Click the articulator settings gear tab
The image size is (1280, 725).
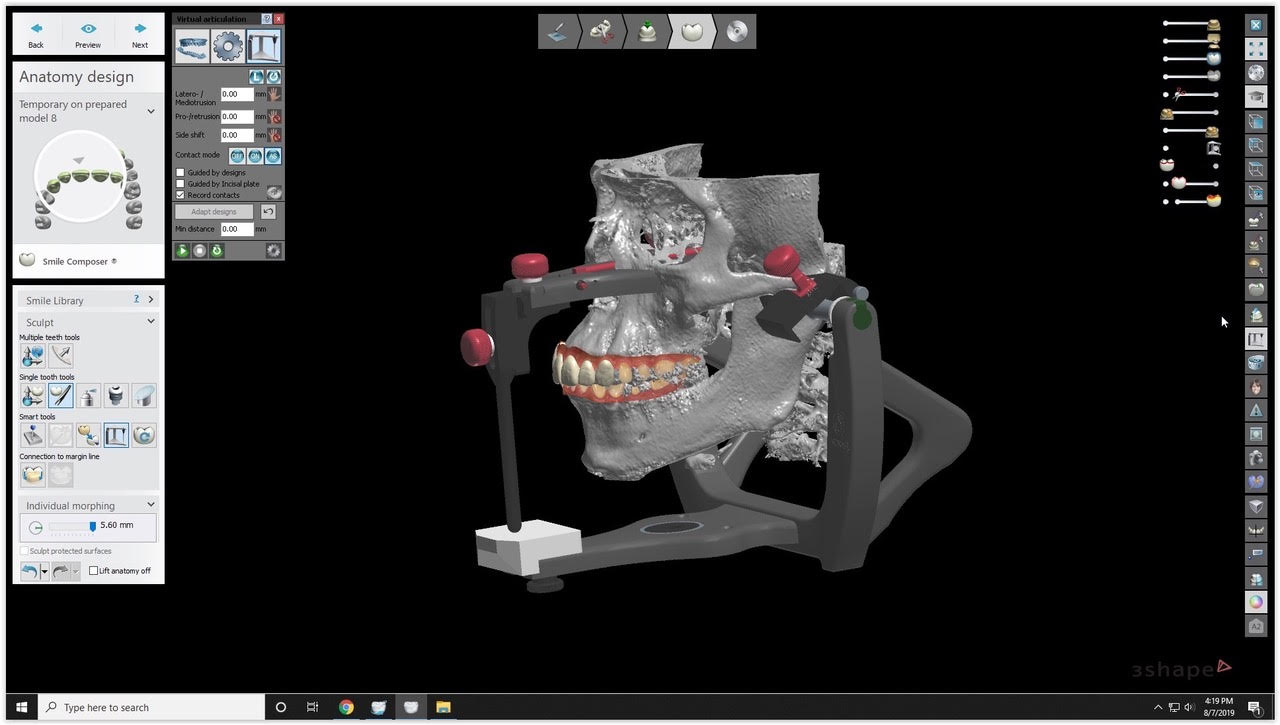pos(228,46)
